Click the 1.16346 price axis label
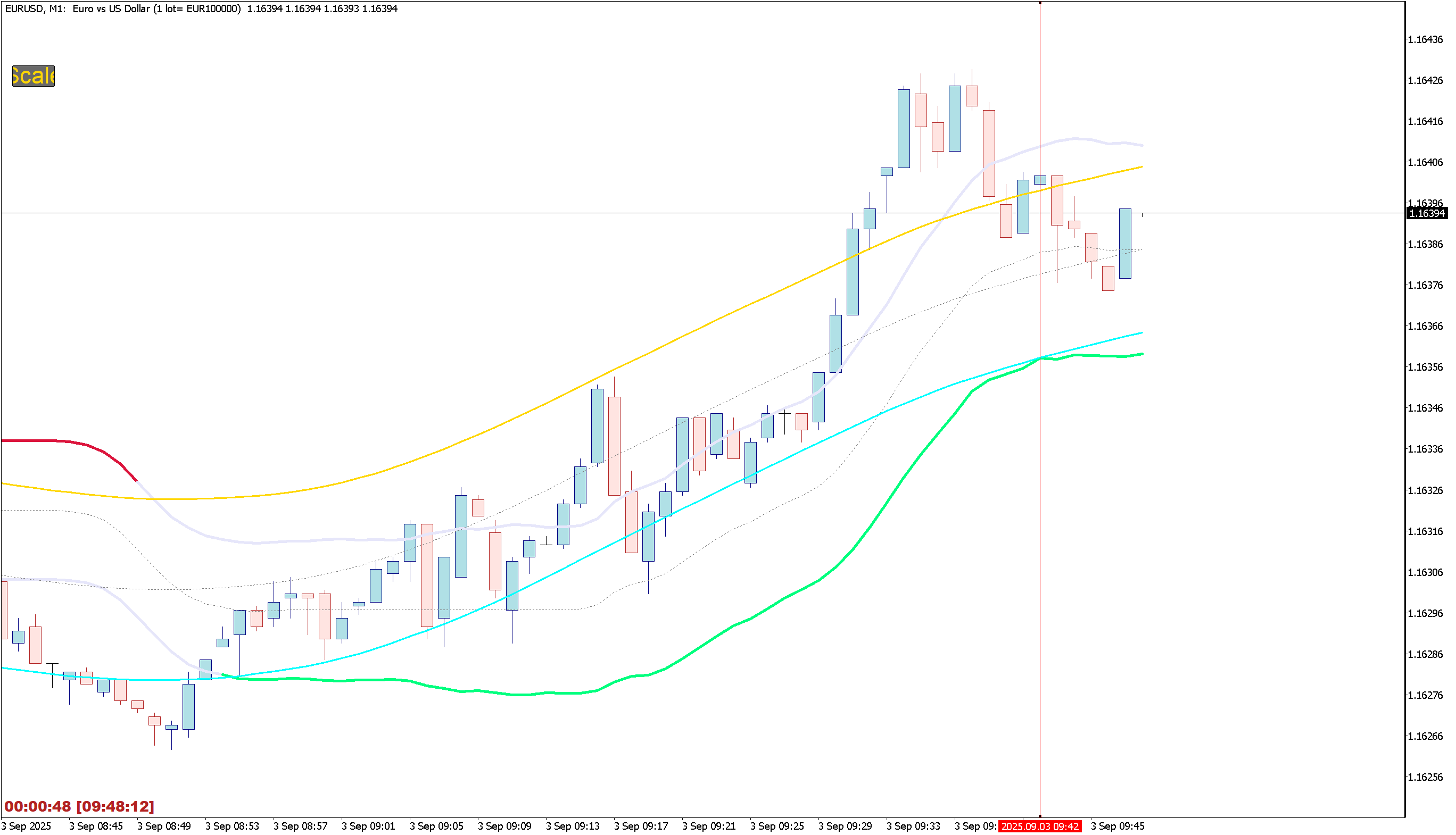The image size is (1456, 835). tap(1426, 408)
